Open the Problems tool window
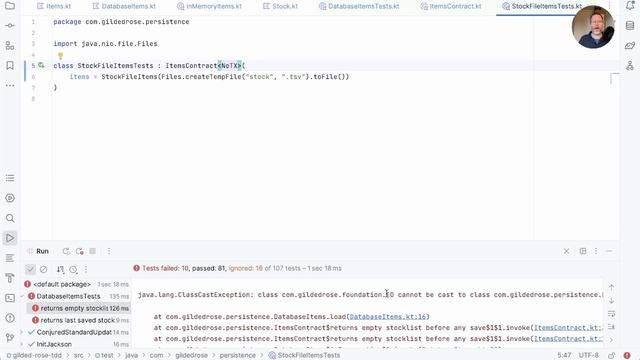The height and width of the screenshot is (360, 640). pos(10,318)
